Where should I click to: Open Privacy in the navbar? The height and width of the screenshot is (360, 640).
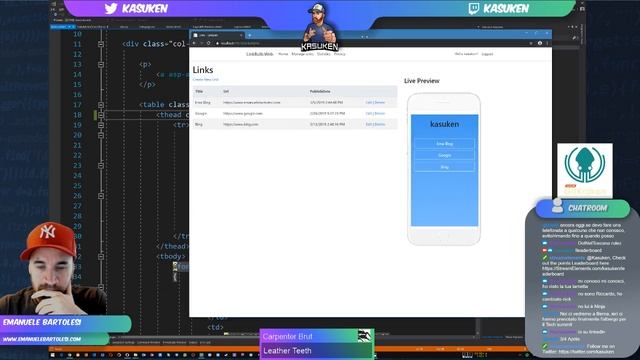coord(340,54)
